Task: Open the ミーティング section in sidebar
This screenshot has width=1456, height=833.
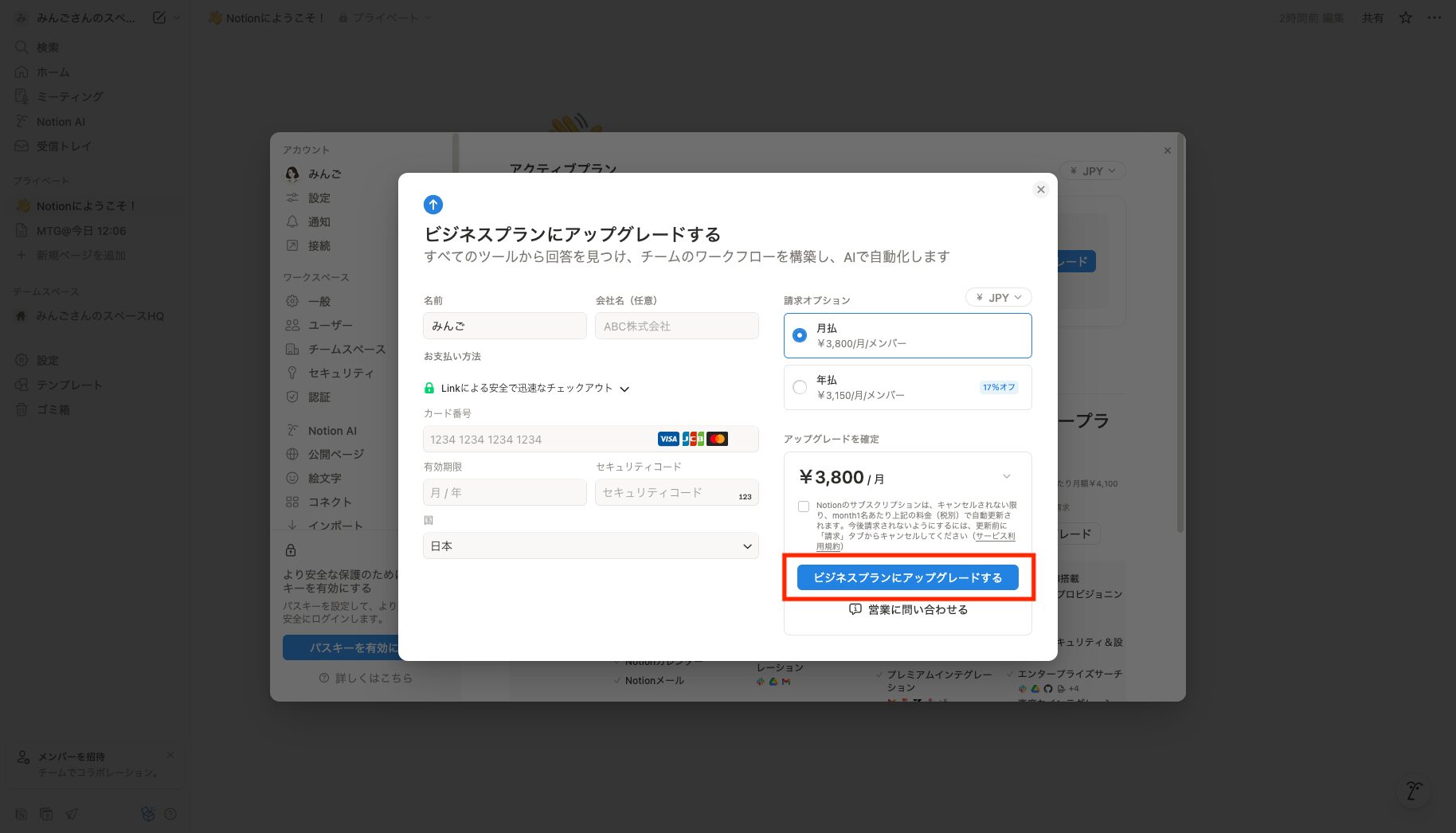Action: [x=70, y=96]
